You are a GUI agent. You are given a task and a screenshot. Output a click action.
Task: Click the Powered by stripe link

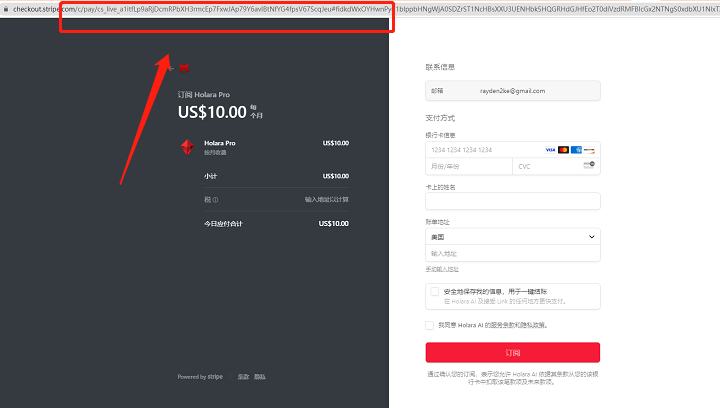coord(200,377)
